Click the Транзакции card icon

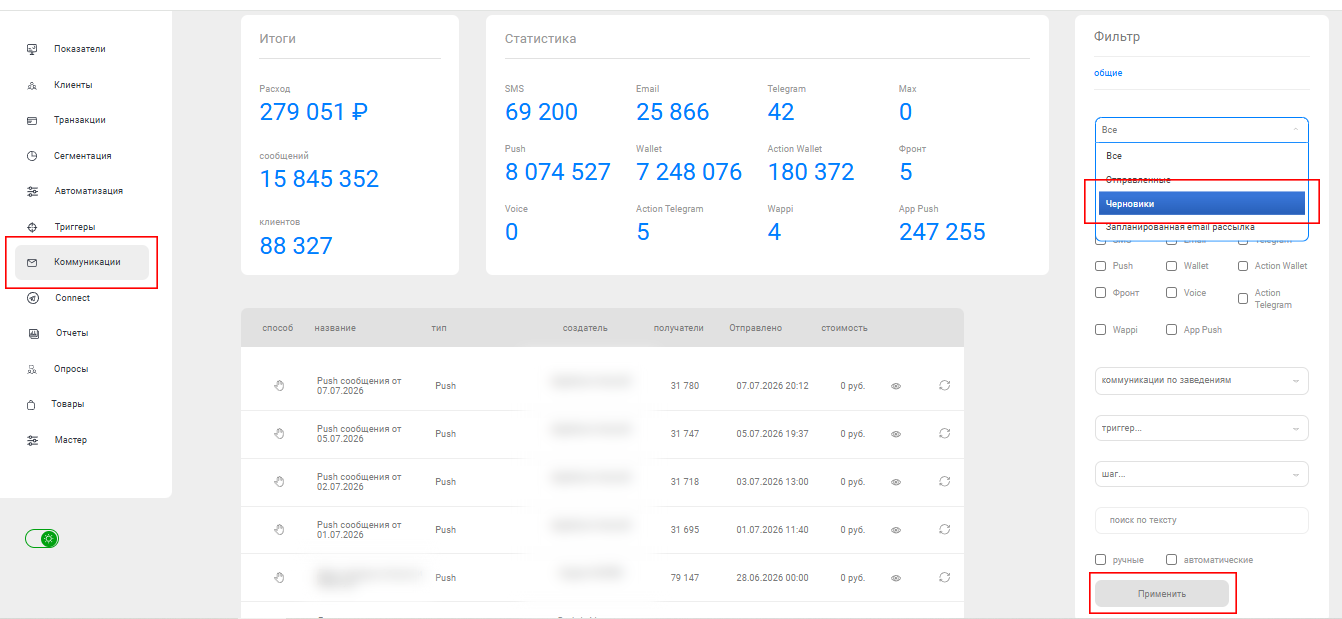(32, 120)
